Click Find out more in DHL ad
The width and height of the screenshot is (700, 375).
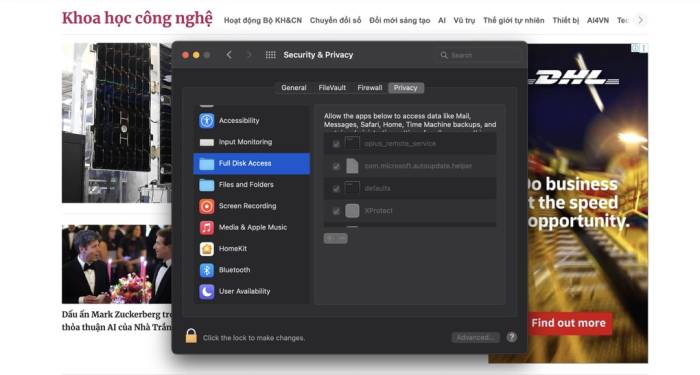(x=568, y=323)
